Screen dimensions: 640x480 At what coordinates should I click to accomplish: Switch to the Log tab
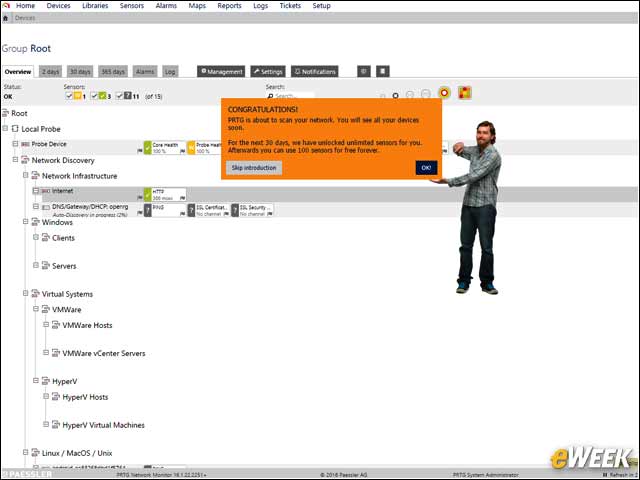pos(170,71)
